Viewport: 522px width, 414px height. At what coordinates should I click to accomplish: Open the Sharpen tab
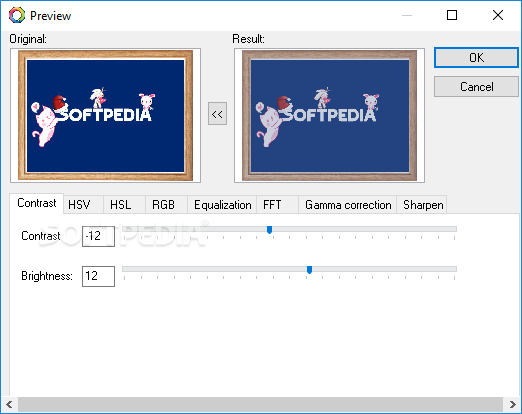pyautogui.click(x=423, y=205)
